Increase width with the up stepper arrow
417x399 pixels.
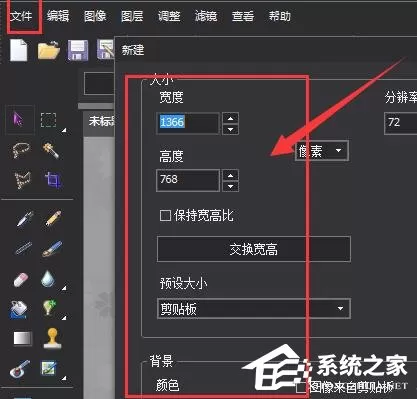(231, 118)
